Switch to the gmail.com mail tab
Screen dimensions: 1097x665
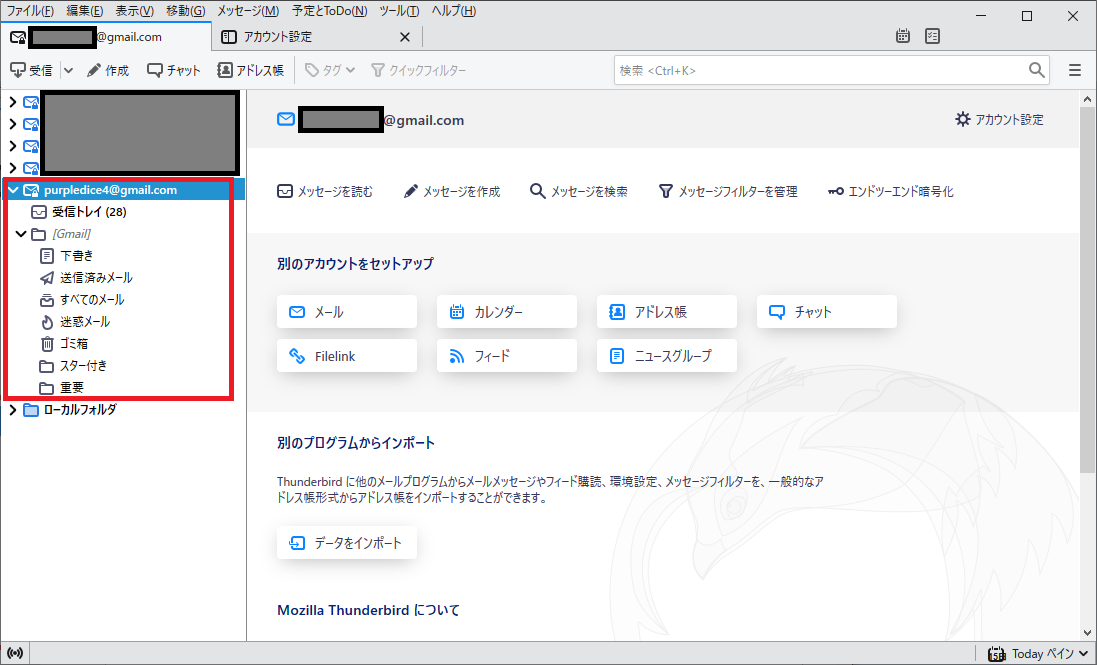106,37
